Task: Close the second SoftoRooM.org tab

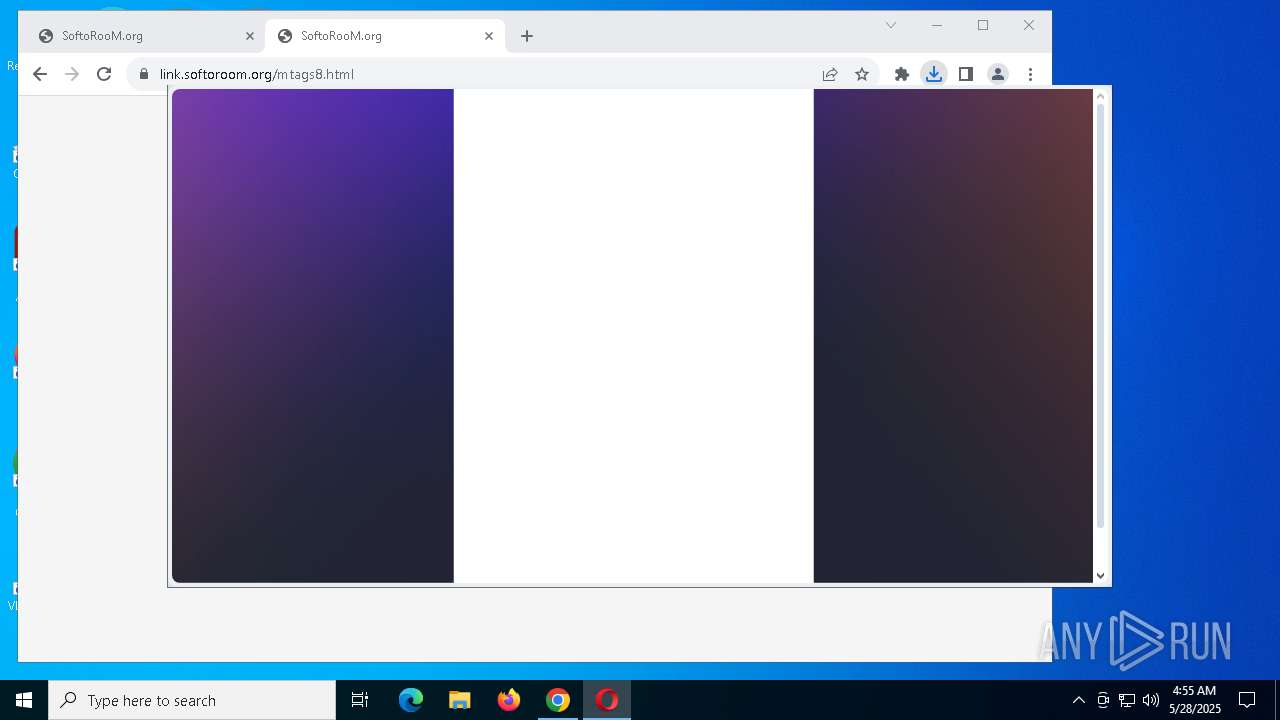Action: [489, 36]
